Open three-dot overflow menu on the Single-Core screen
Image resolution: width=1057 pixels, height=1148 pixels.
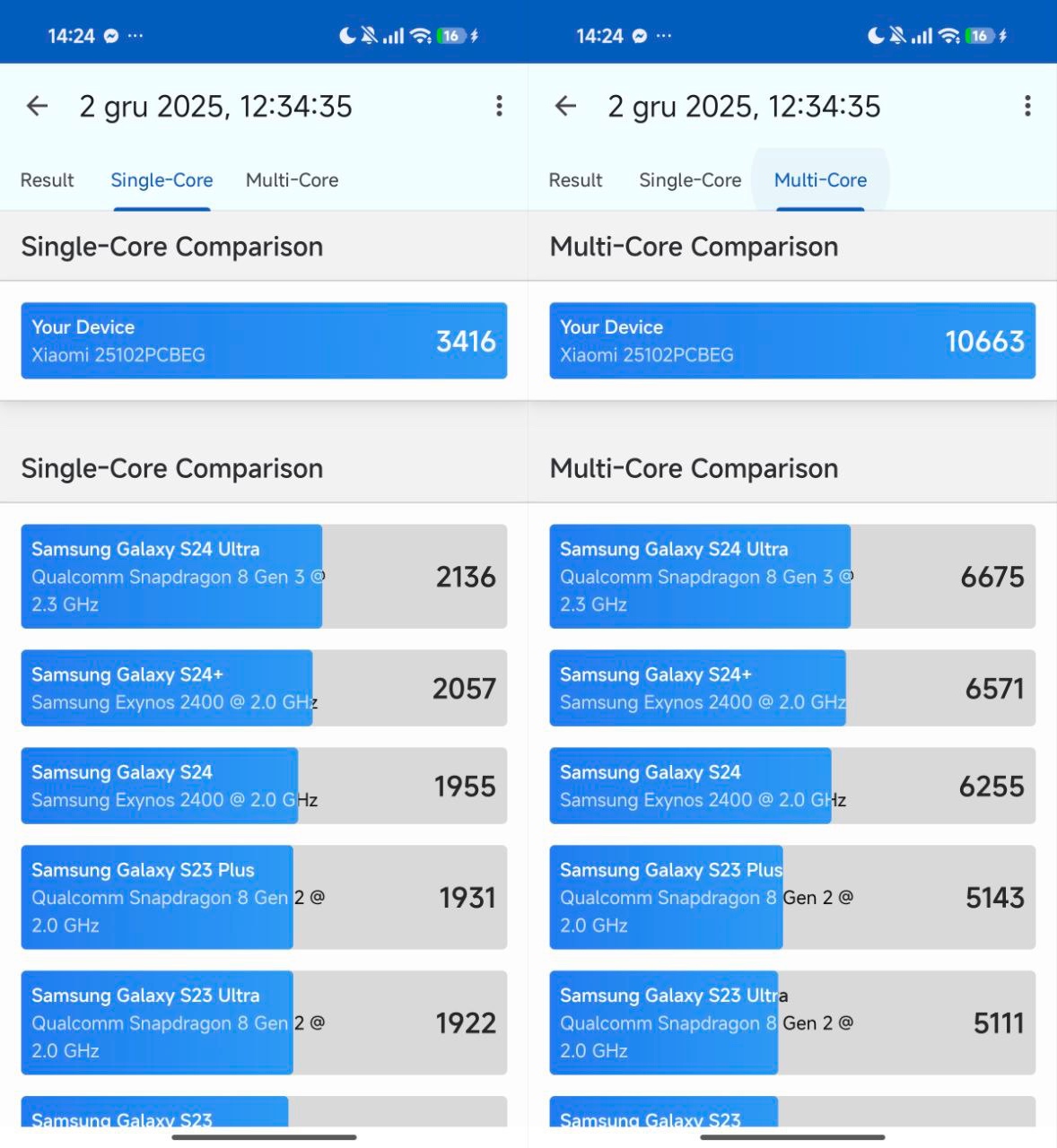[x=499, y=107]
